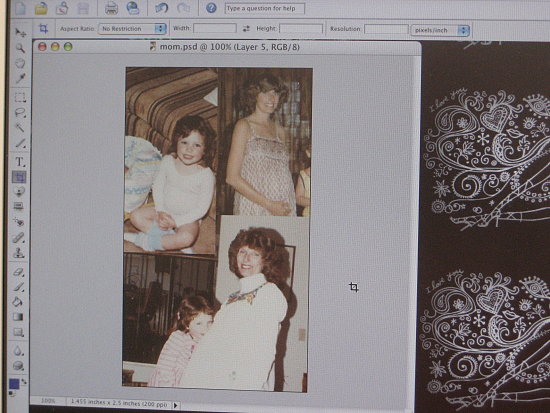
Task: Select the Type tool
Action: click(20, 162)
